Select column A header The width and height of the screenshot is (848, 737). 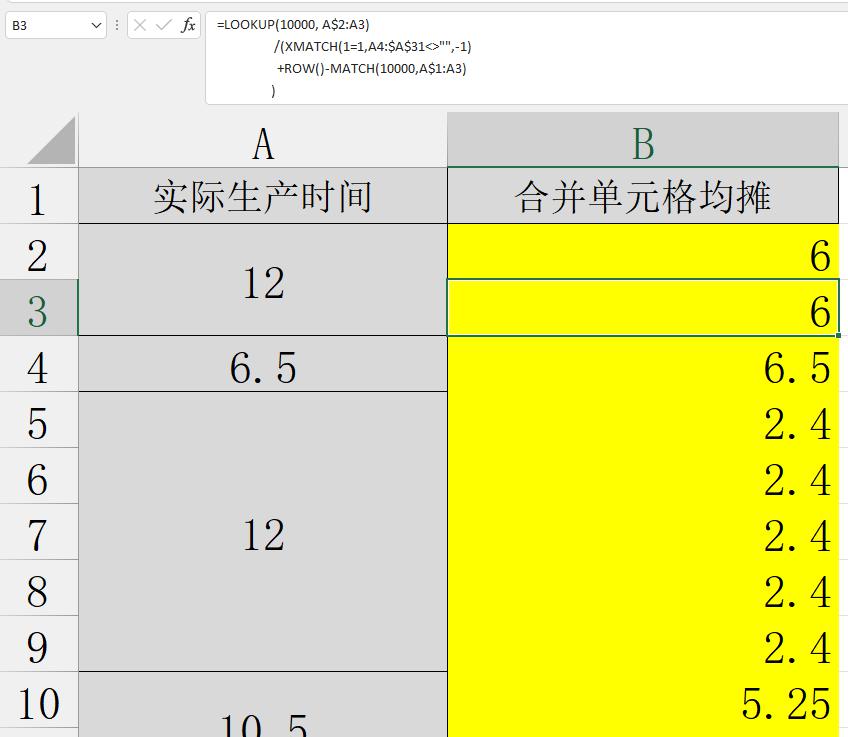[263, 141]
